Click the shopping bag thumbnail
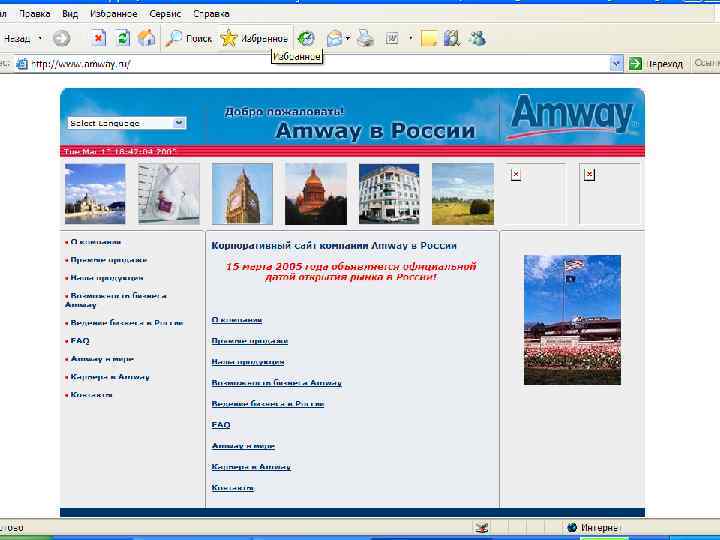The height and width of the screenshot is (540, 720). [x=169, y=194]
